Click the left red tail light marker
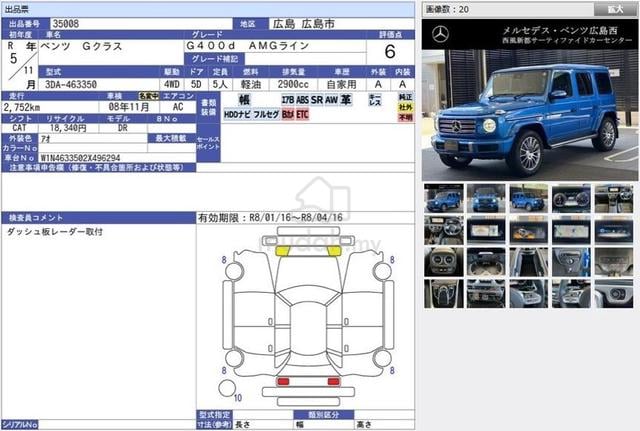The image size is (640, 431). click(283, 382)
